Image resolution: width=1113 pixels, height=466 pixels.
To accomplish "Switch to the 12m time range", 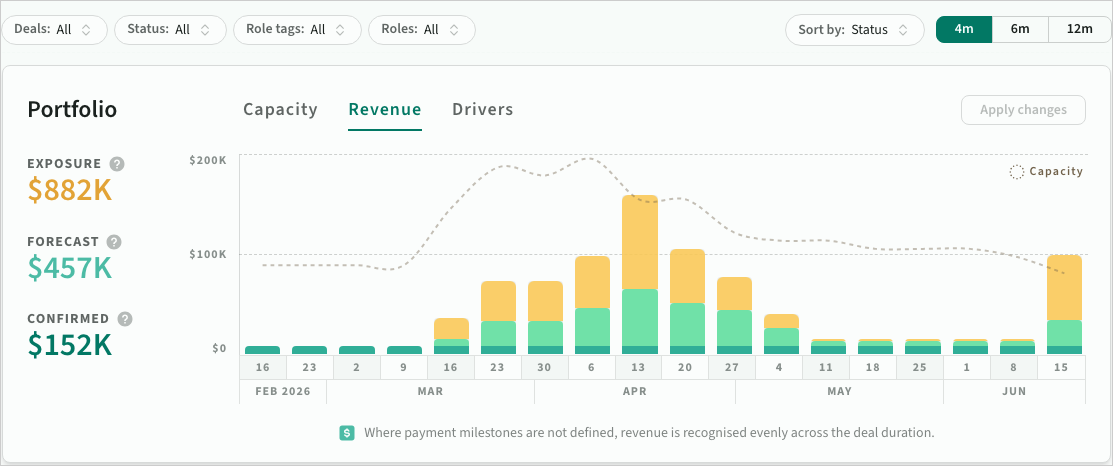I will pyautogui.click(x=1079, y=29).
